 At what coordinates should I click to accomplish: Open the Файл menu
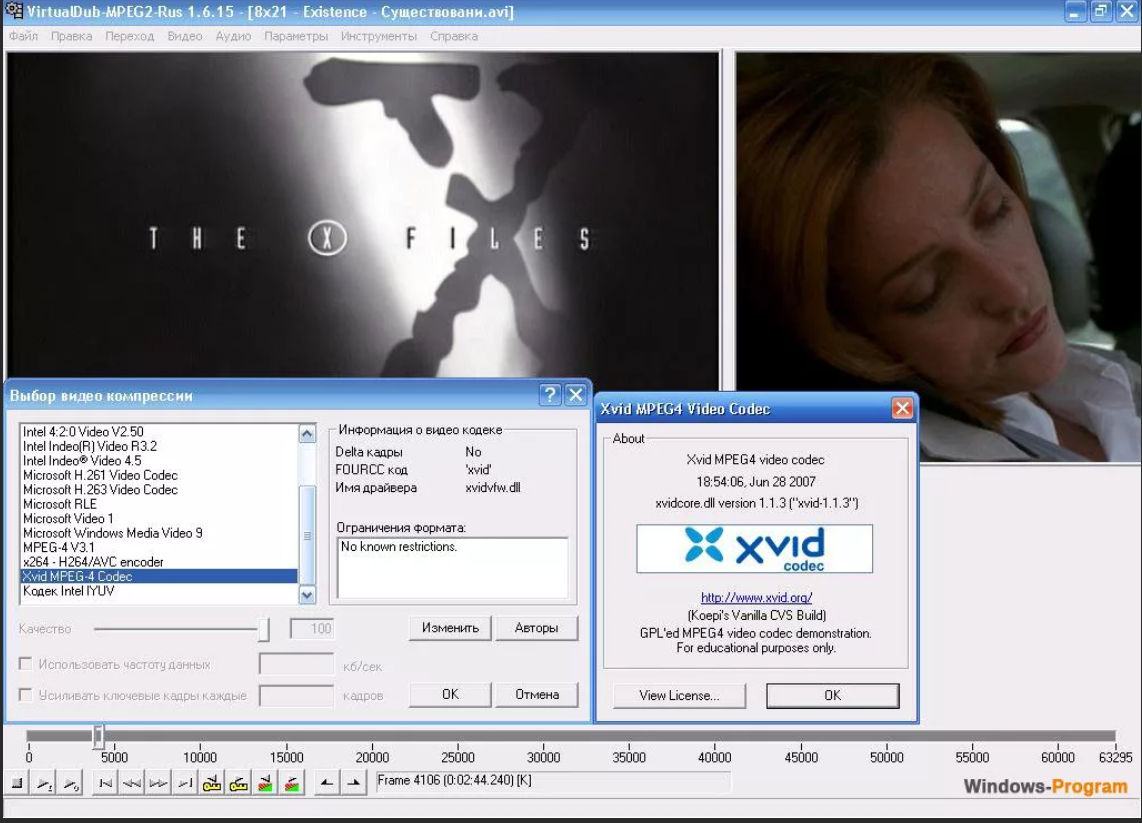(x=23, y=36)
